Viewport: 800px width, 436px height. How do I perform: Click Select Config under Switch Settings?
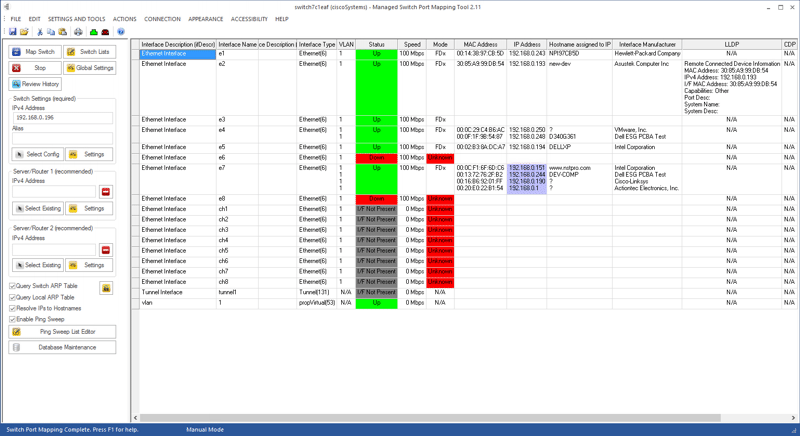point(38,154)
